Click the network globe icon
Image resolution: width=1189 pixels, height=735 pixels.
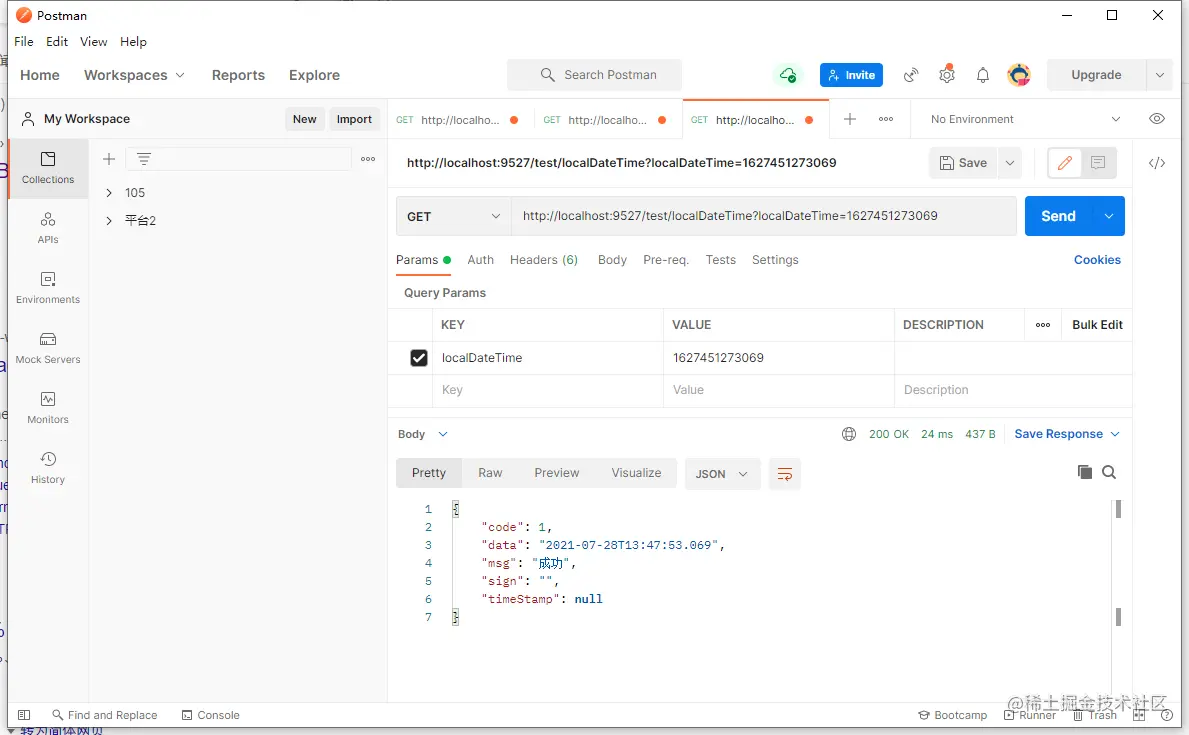pyautogui.click(x=849, y=434)
